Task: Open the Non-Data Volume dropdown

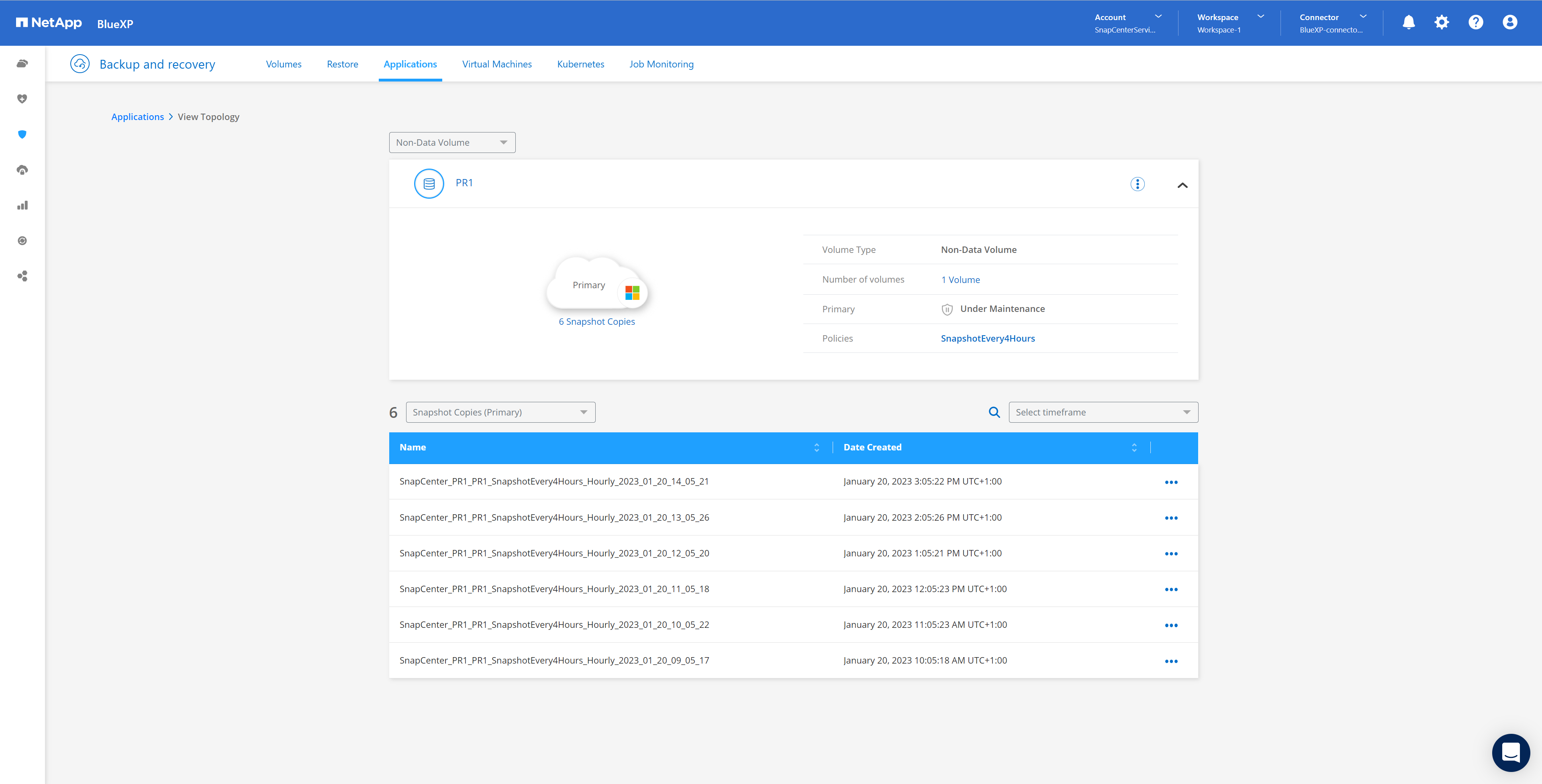Action: click(x=452, y=143)
